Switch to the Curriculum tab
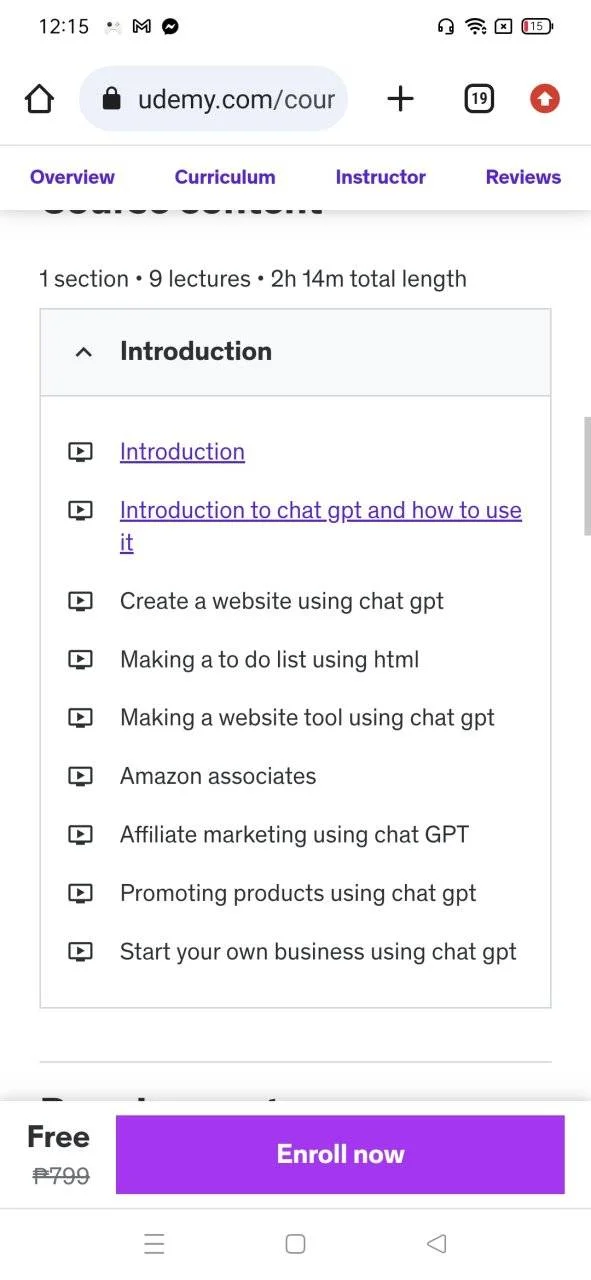 [225, 177]
